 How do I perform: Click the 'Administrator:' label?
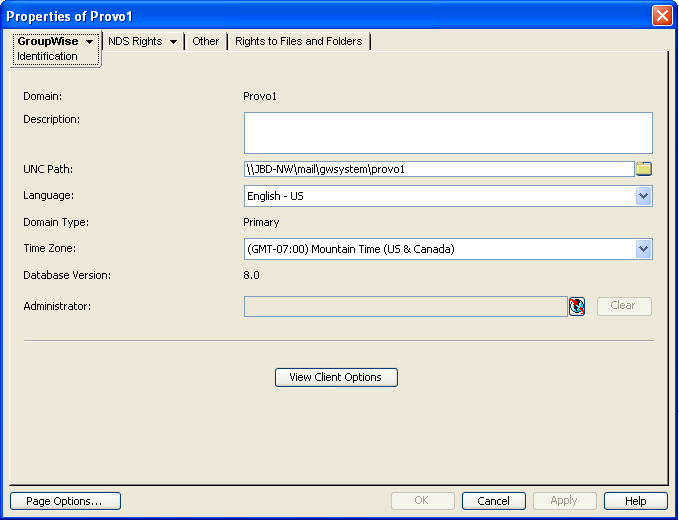point(57,307)
